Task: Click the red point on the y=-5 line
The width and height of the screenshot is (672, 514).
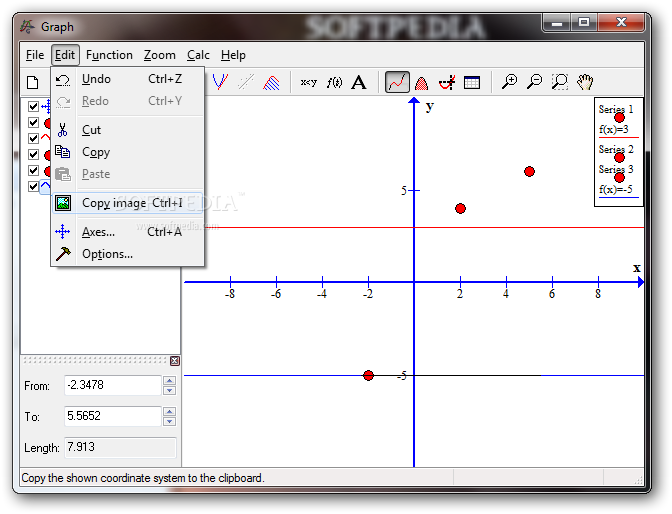Action: pos(368,376)
